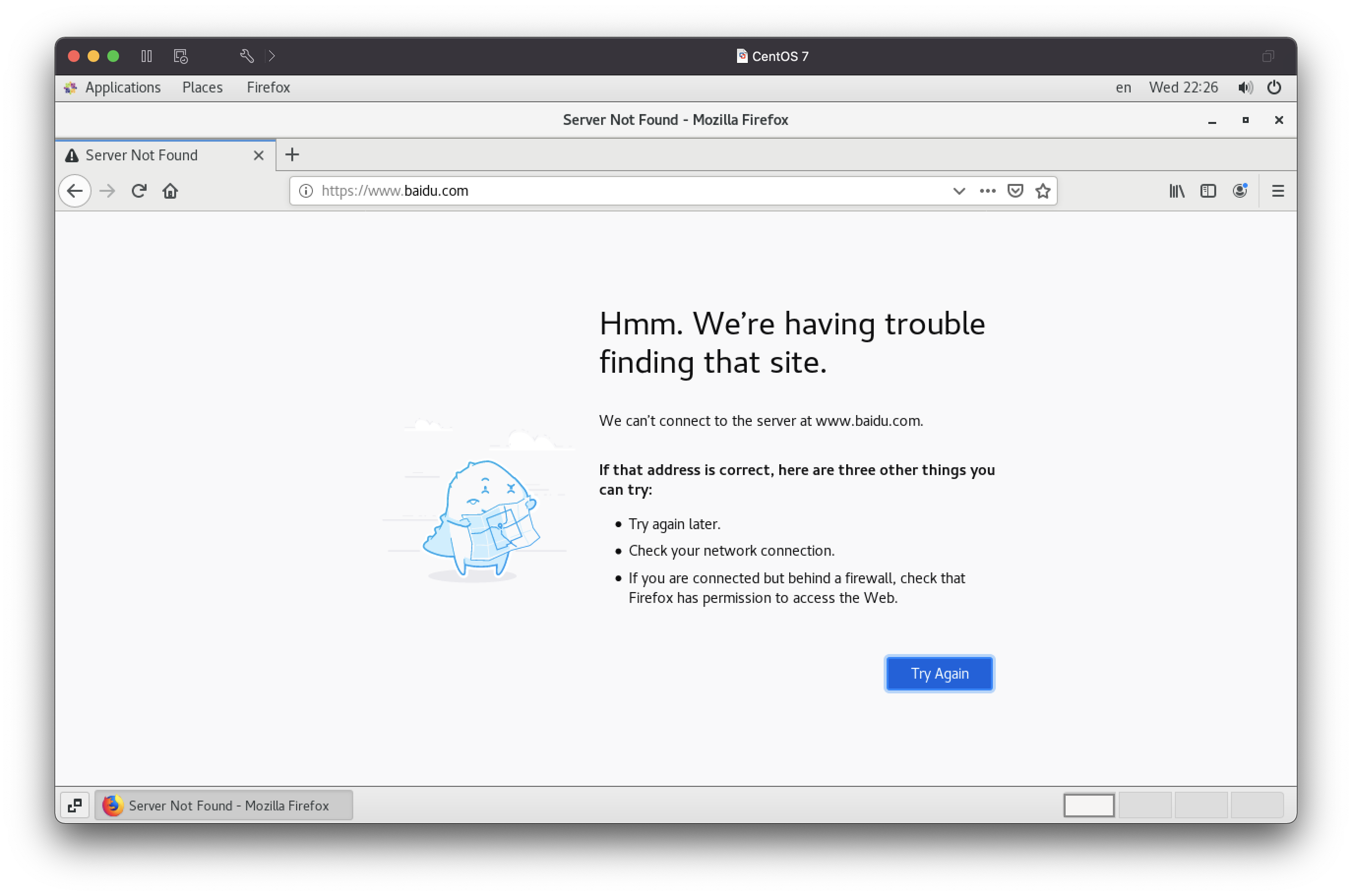Open the power menu icon
The image size is (1352, 896).
pos(1274,88)
